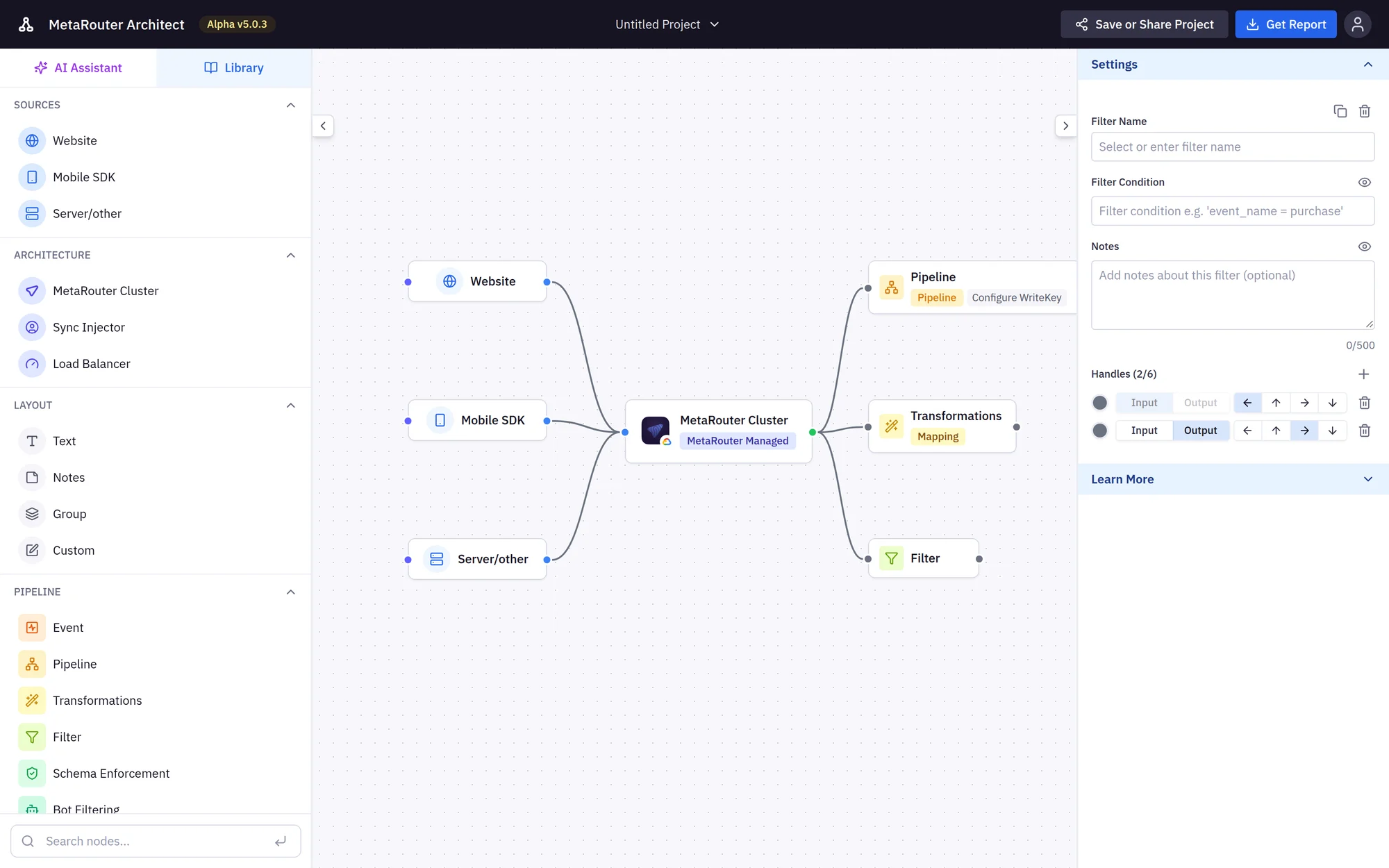Click the Website source icon in the library

pos(32,141)
